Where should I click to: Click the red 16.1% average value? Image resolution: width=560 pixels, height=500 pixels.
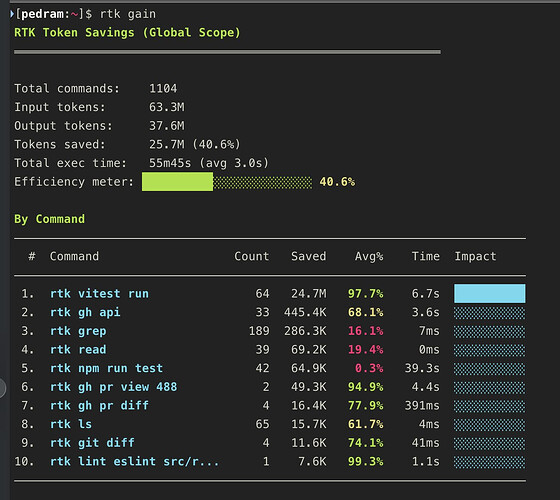[365, 331]
